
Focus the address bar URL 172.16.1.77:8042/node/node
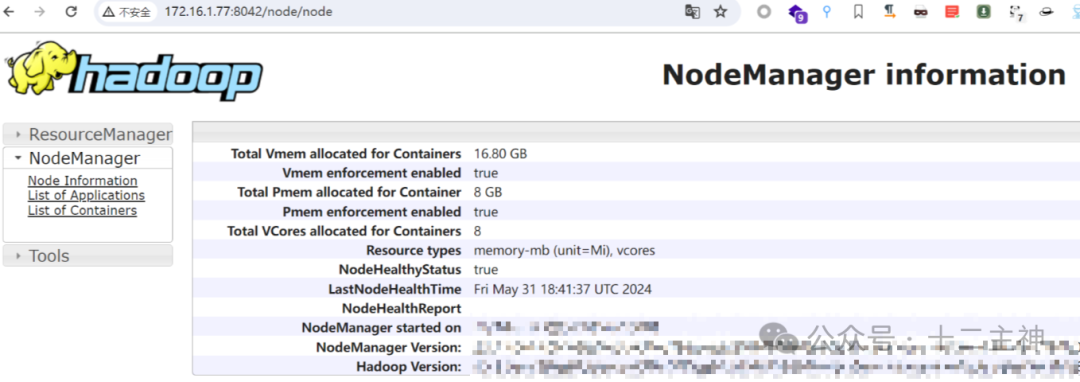248,12
